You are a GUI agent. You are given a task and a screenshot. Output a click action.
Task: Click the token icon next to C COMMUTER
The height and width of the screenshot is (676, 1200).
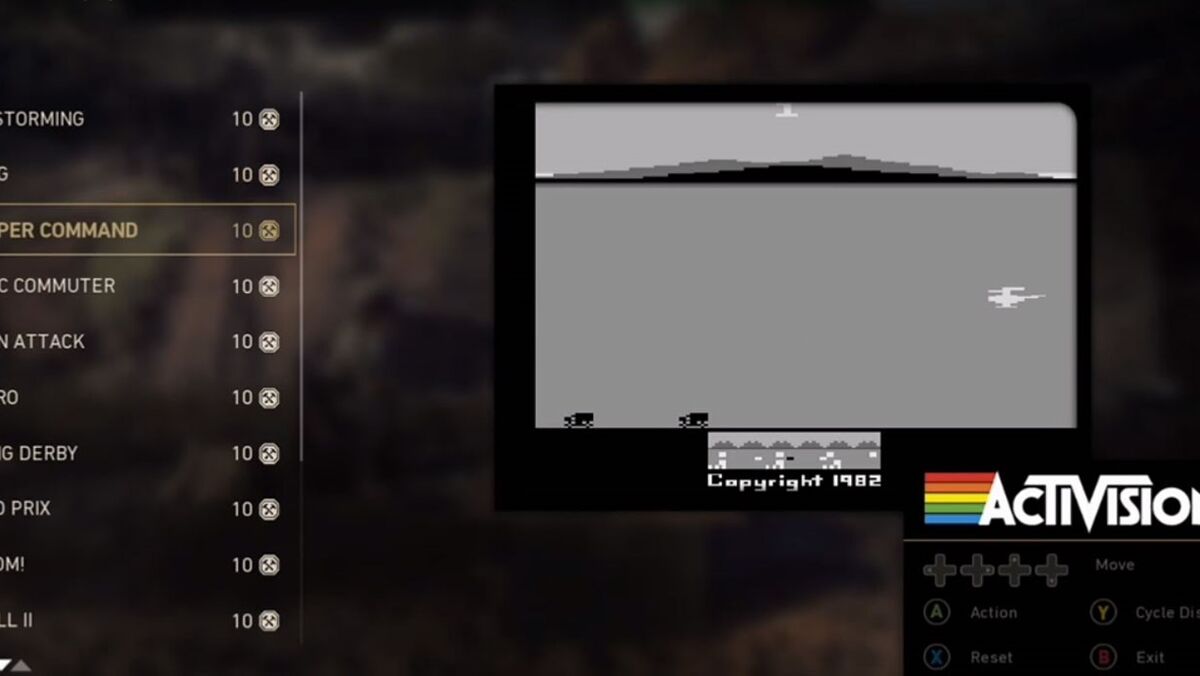pos(268,287)
